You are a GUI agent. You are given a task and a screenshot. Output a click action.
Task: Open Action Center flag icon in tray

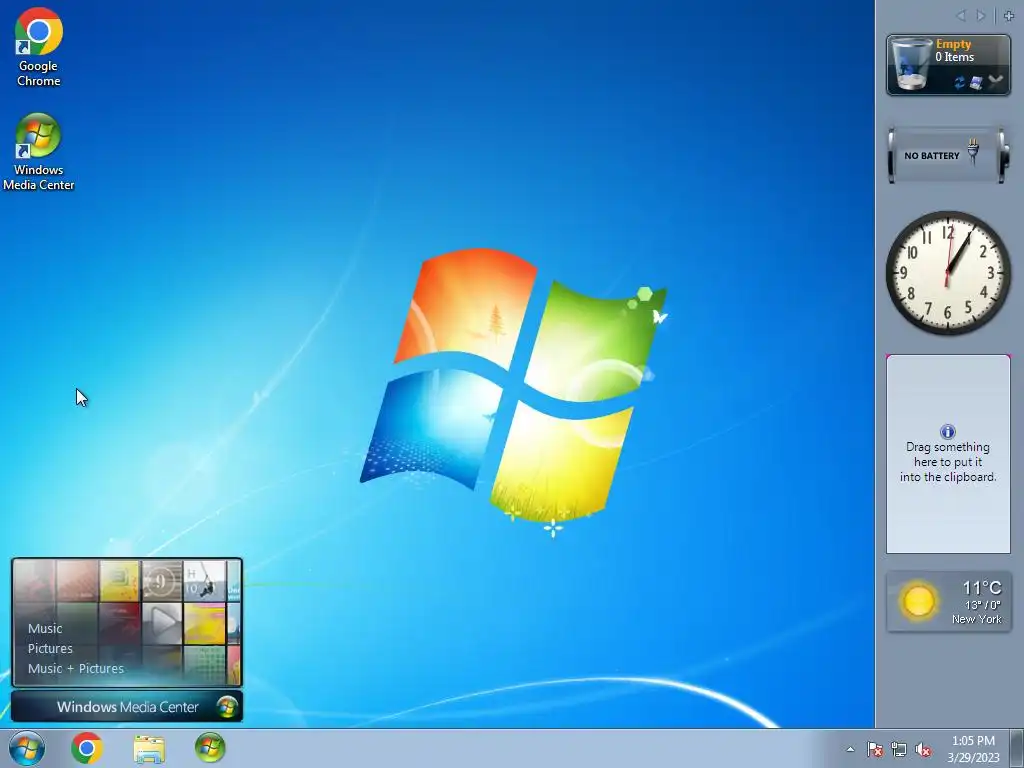coord(875,749)
